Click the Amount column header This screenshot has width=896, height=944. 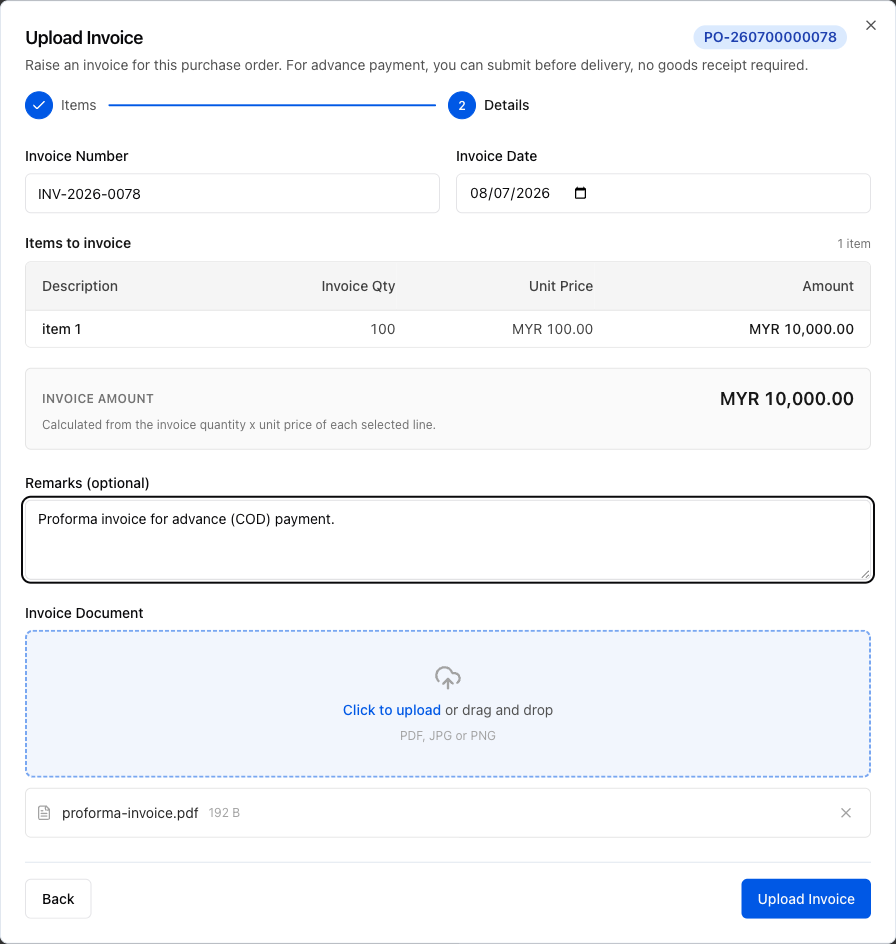(828, 286)
